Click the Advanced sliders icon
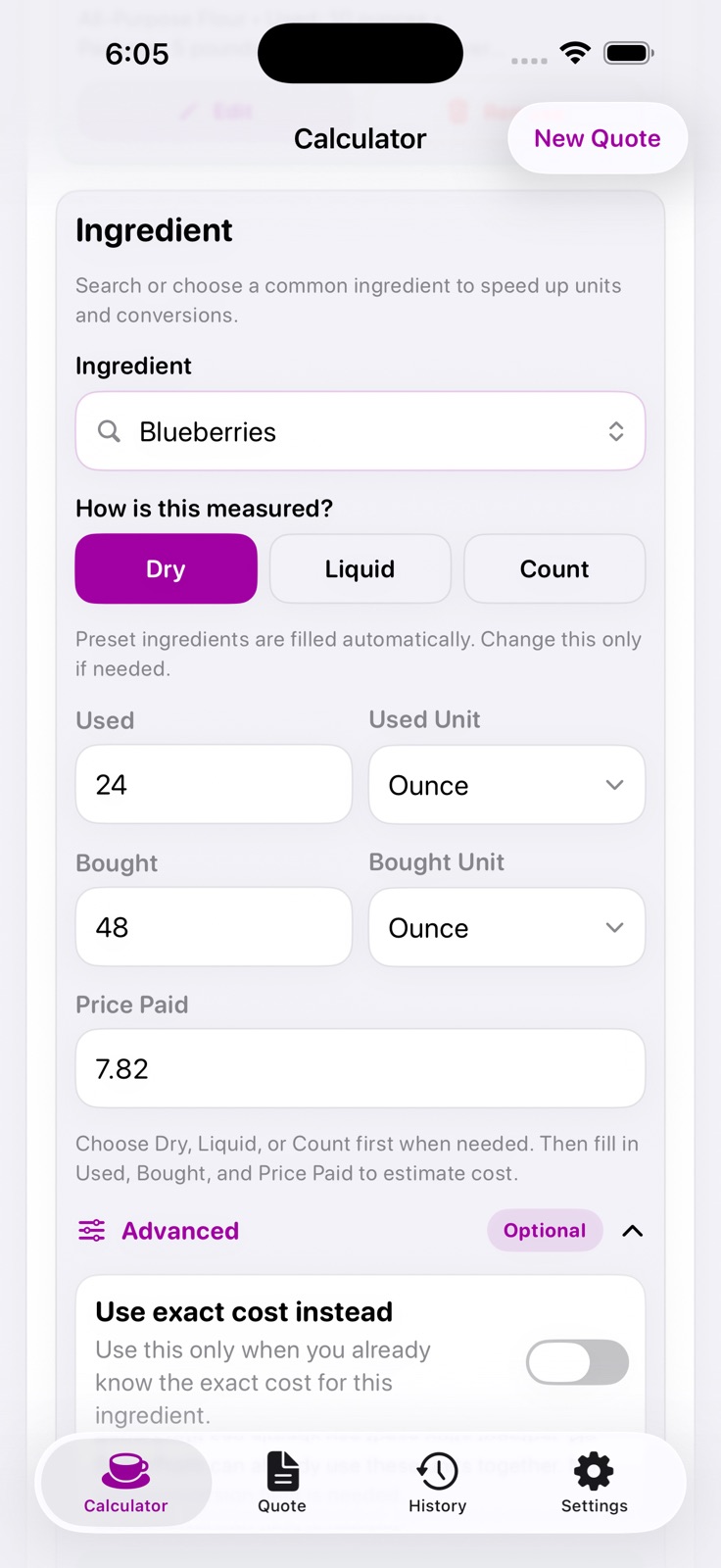 (92, 1231)
